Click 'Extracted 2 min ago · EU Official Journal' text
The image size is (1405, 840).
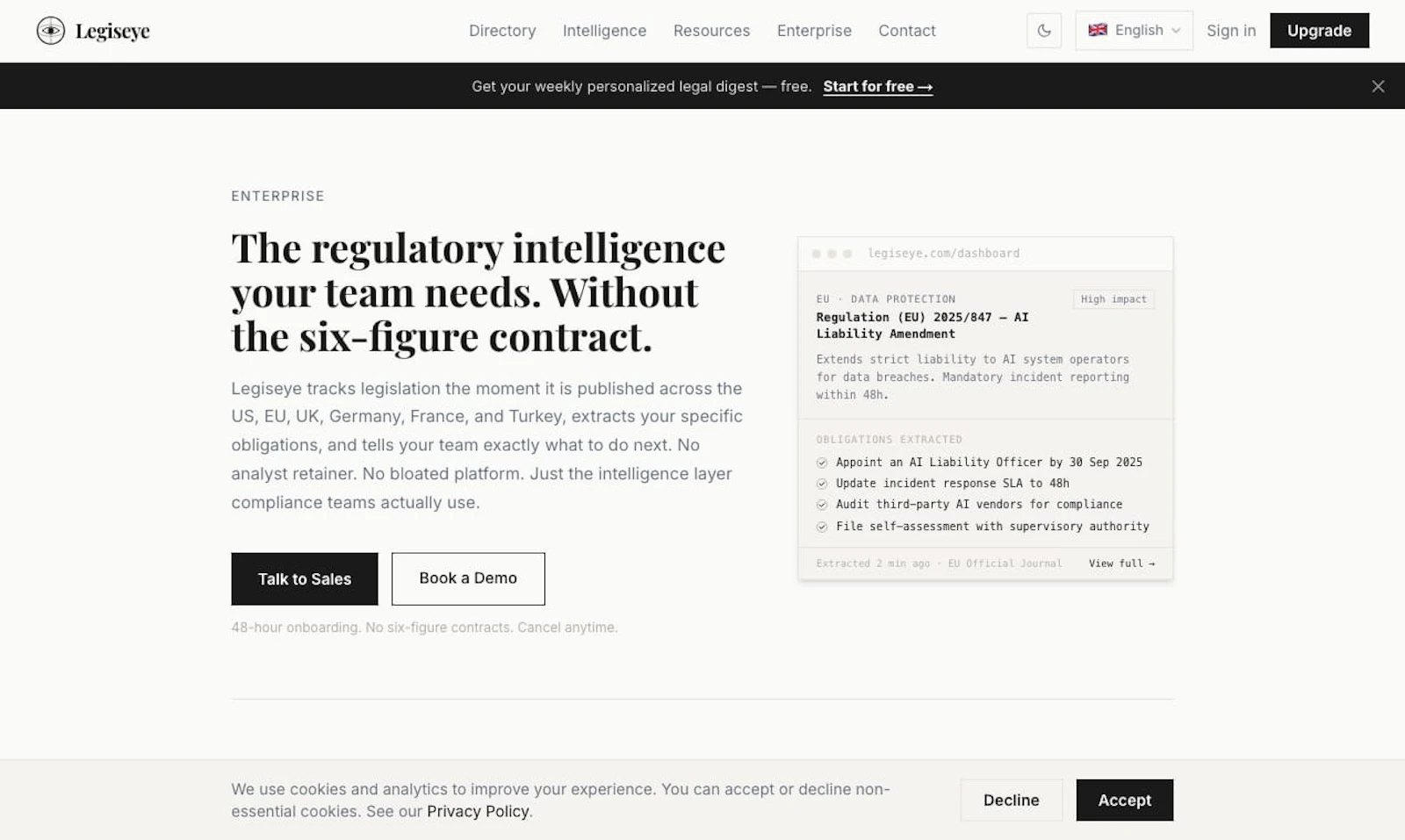coord(939,564)
